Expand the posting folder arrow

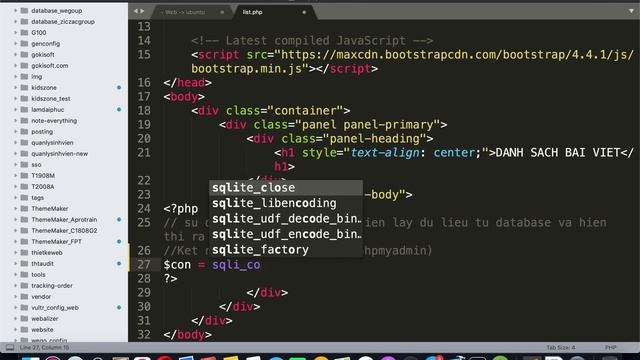click(x=16, y=132)
